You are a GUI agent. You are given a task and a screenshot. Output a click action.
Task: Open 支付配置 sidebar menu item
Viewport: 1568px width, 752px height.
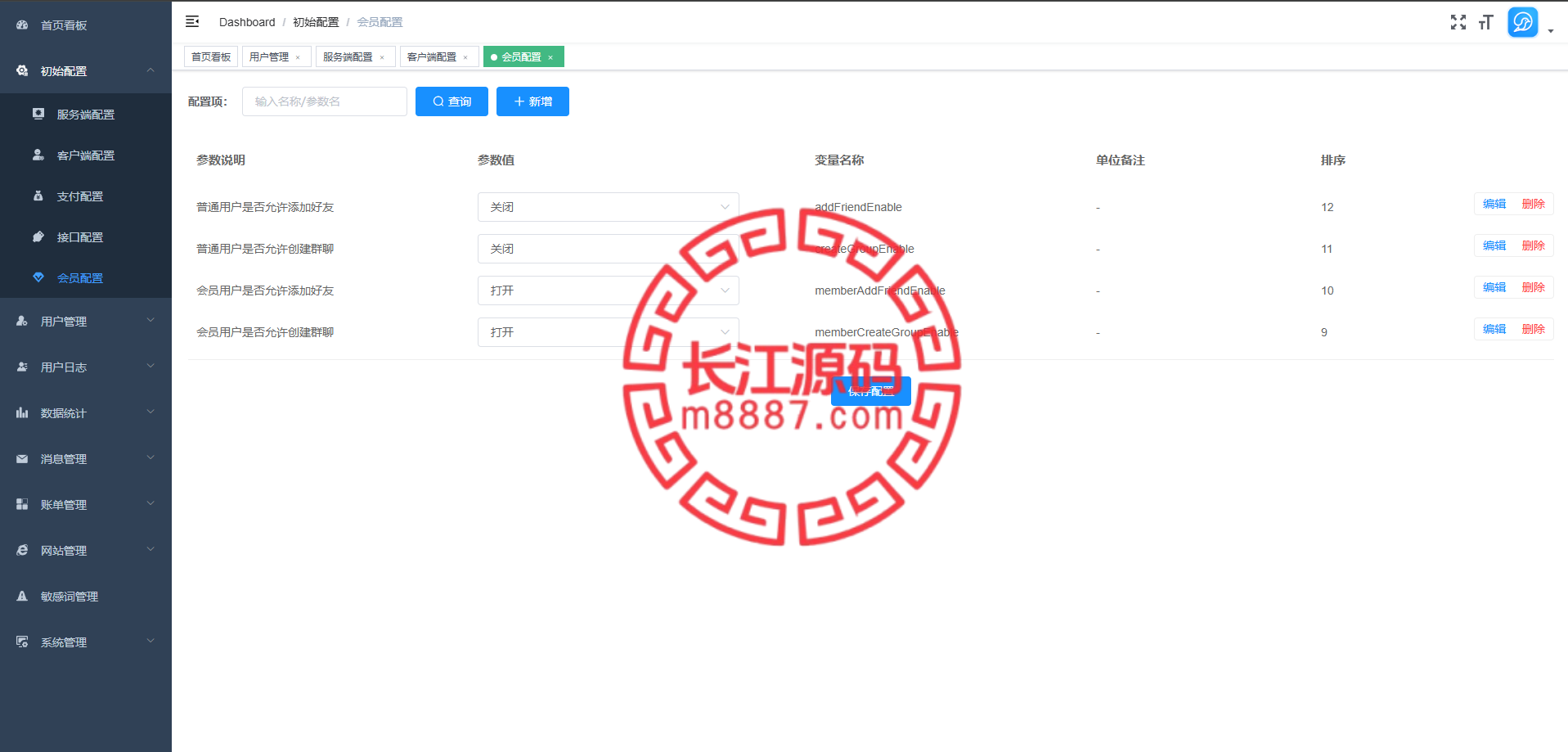coord(86,196)
